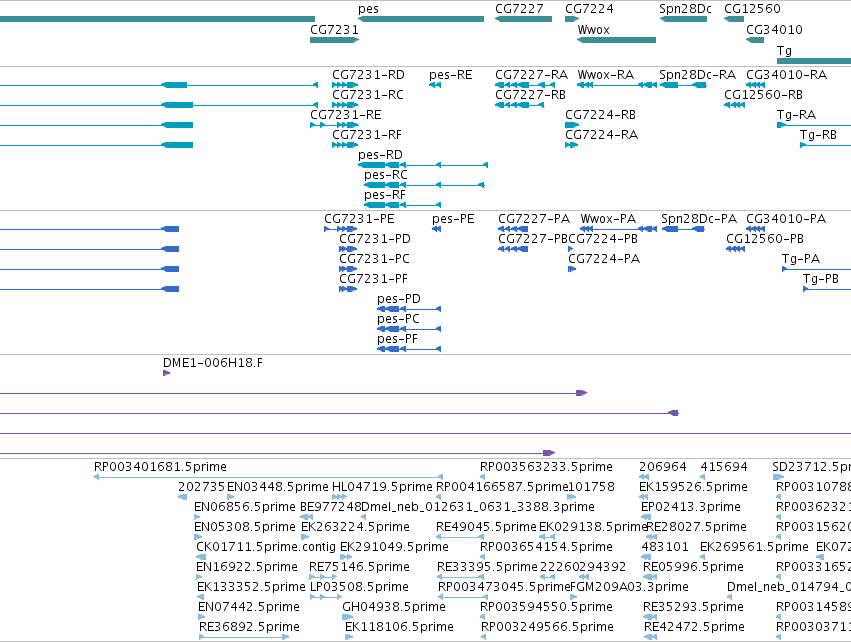Select EST HL04719.5prime
The height and width of the screenshot is (642, 851).
339,497
